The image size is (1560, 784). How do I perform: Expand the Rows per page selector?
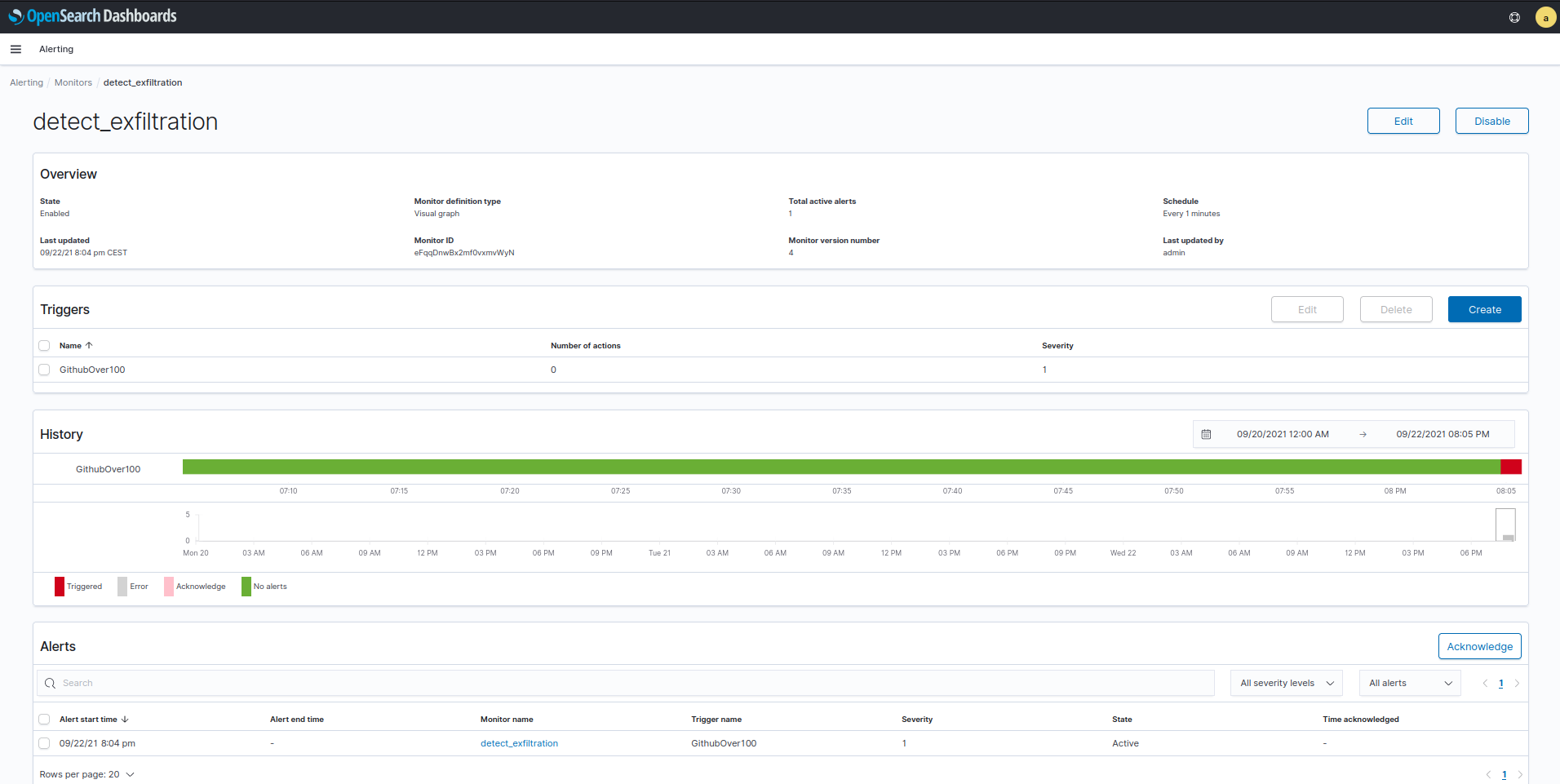86,774
